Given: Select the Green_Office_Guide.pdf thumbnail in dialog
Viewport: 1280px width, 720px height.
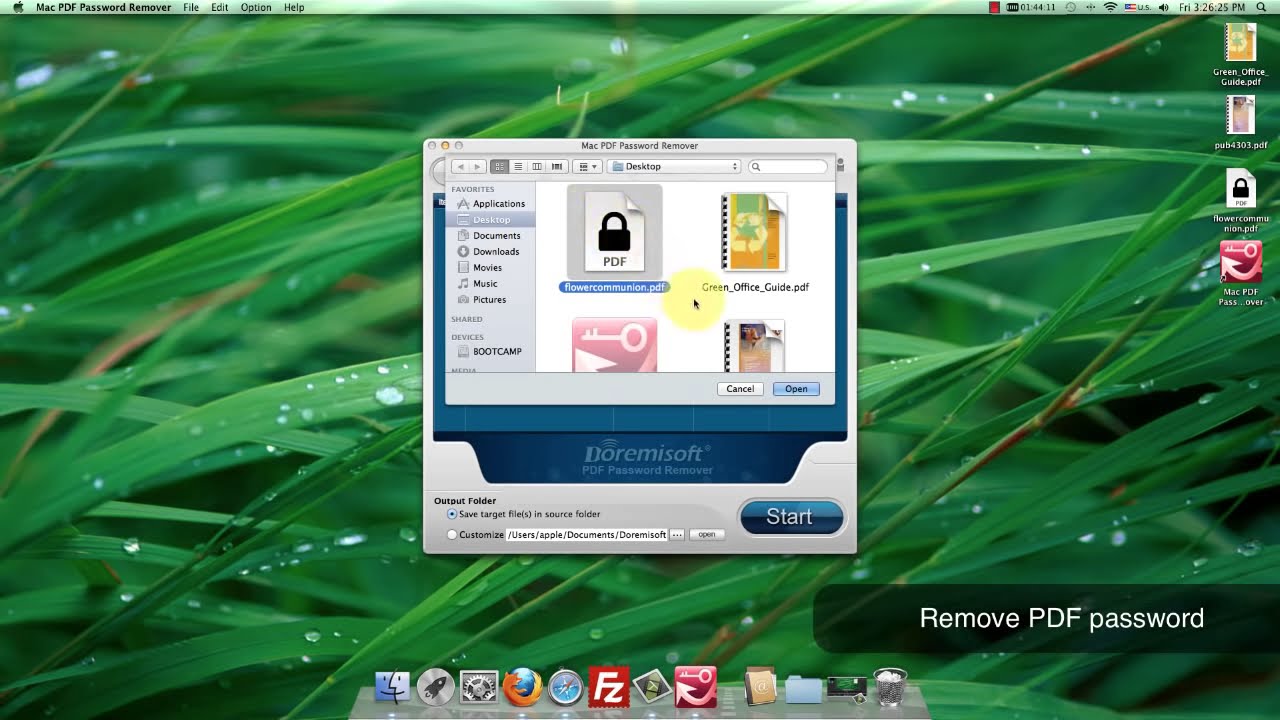Looking at the screenshot, I should click(754, 232).
